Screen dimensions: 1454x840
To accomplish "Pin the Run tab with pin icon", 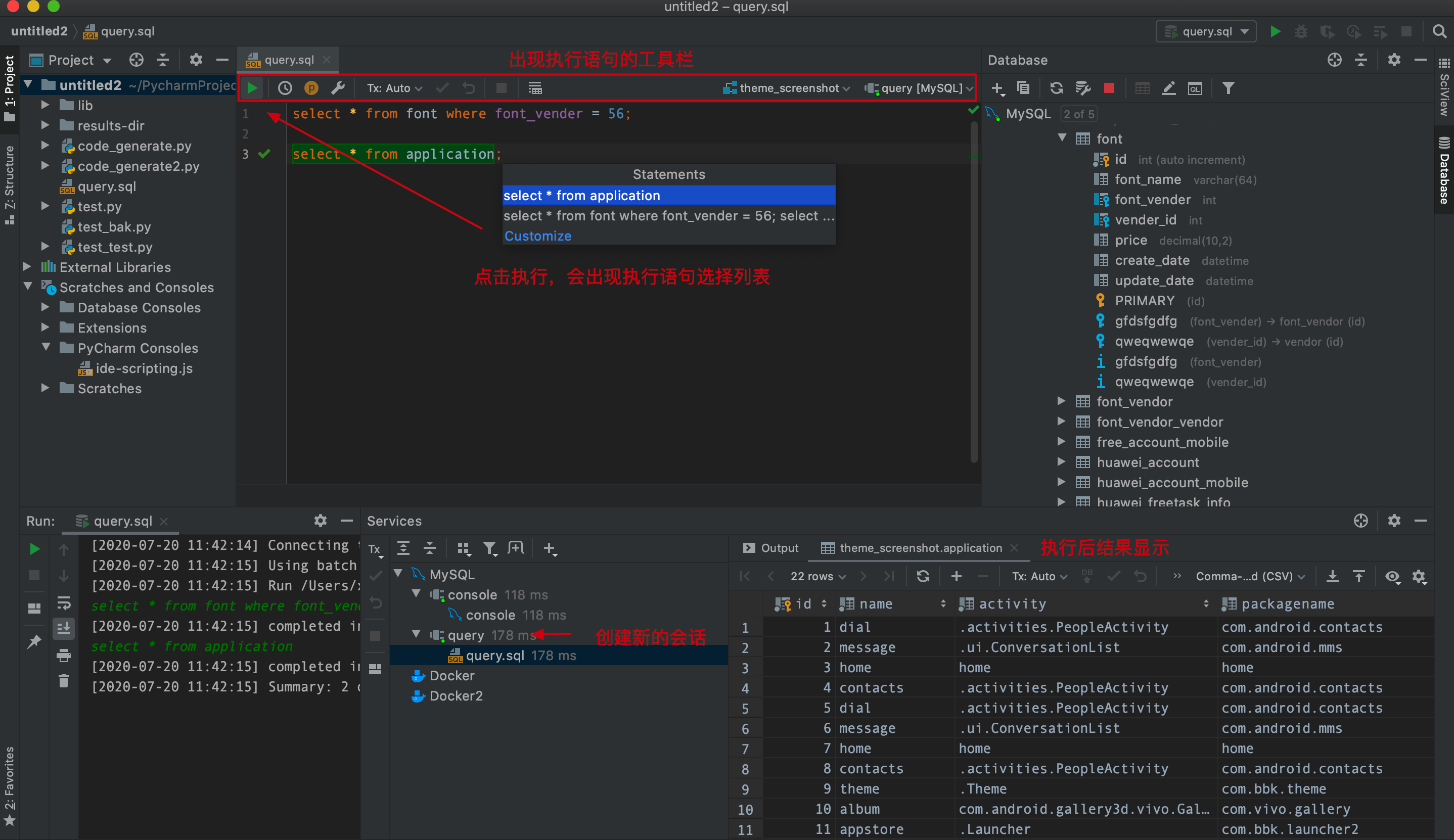I will coord(34,641).
